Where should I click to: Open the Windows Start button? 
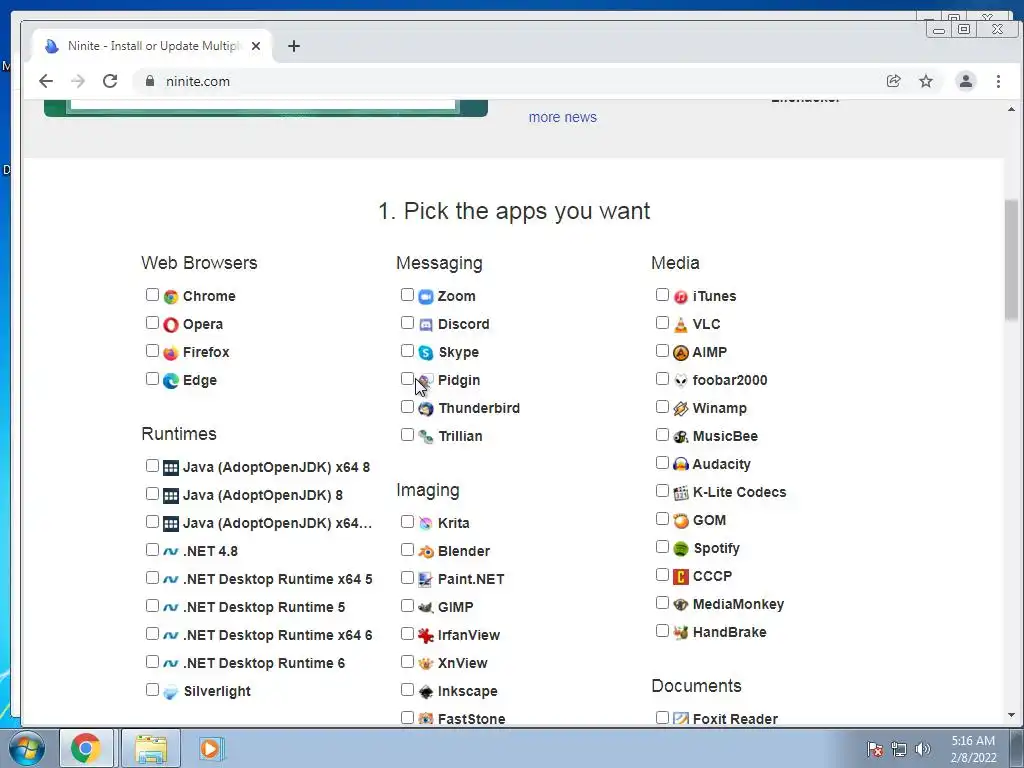pyautogui.click(x=26, y=748)
